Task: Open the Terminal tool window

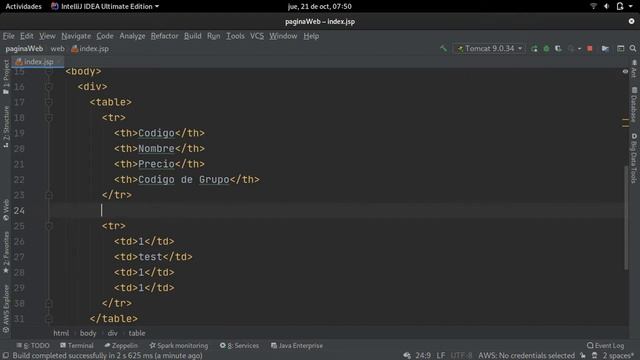Action: [77, 345]
